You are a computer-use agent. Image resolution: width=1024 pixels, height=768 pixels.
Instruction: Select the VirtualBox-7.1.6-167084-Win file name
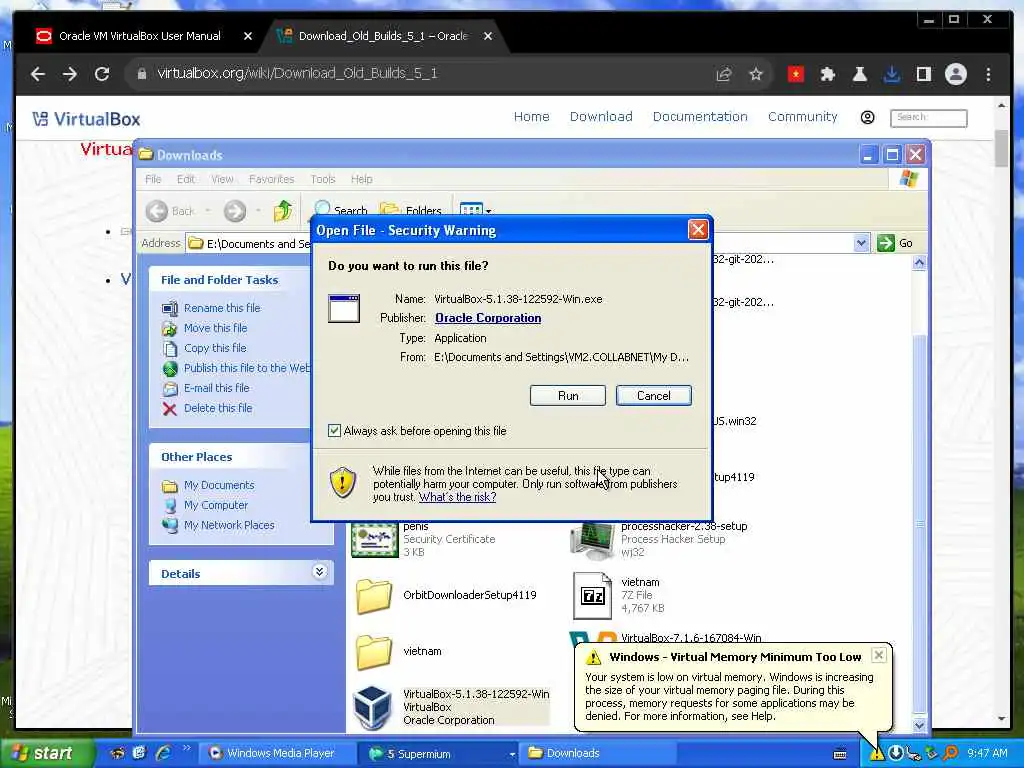[691, 638]
